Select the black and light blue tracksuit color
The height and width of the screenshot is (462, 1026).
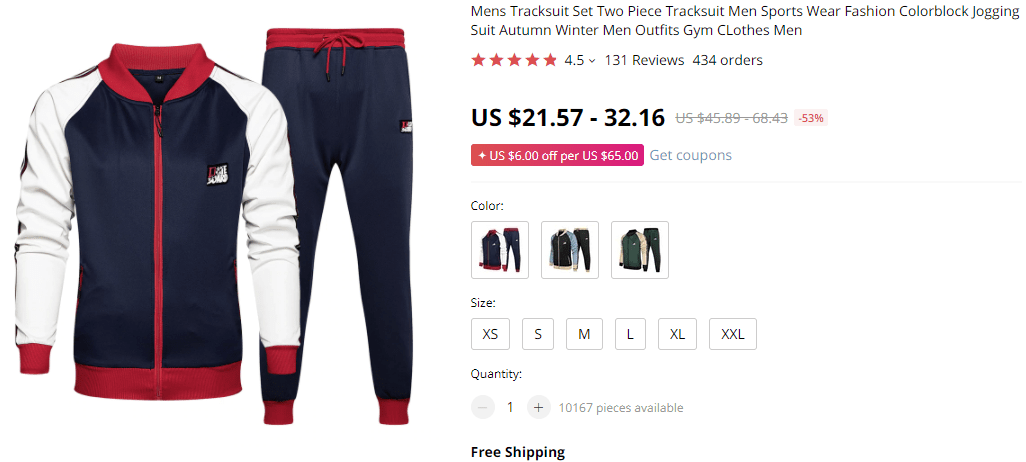pos(570,250)
